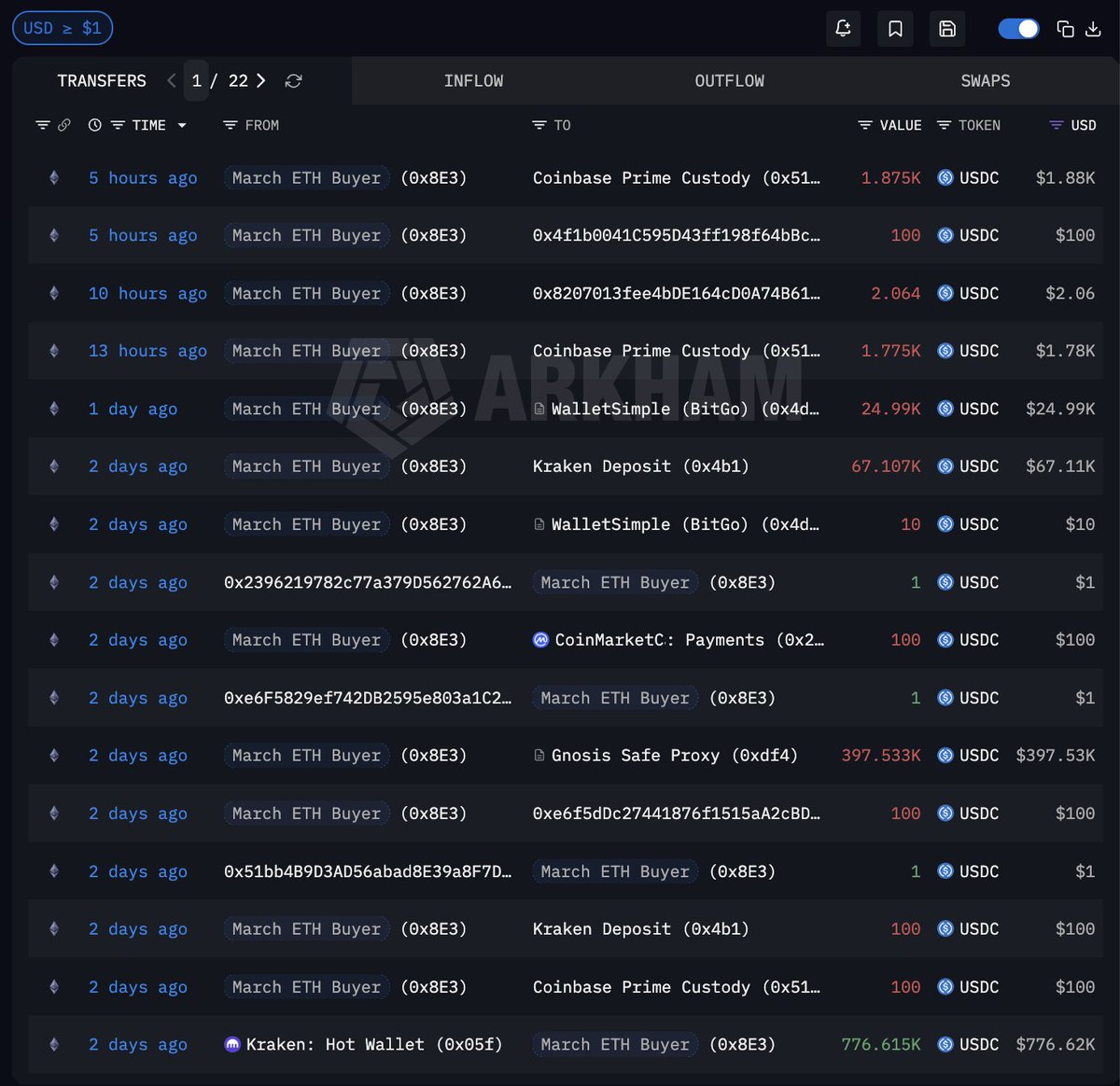Click the bookmark icon
The width and height of the screenshot is (1120, 1086).
click(x=895, y=28)
